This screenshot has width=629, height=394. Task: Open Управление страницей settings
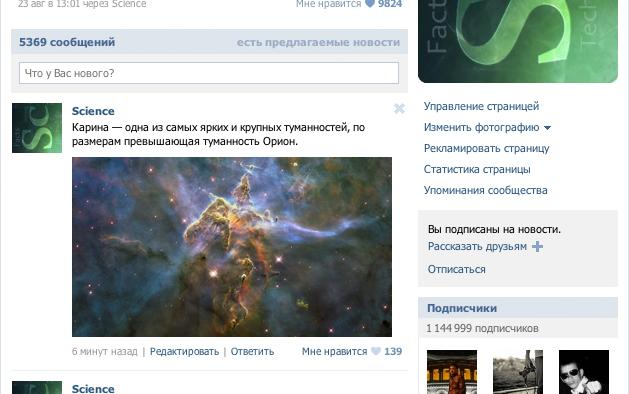[x=481, y=106]
